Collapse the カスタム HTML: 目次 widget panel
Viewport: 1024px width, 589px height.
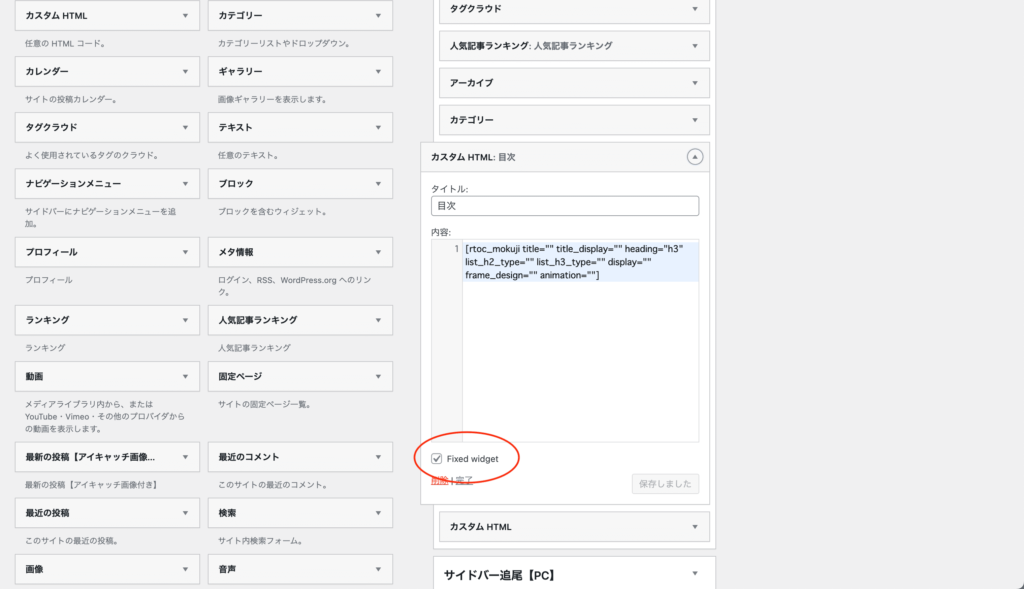(x=694, y=157)
